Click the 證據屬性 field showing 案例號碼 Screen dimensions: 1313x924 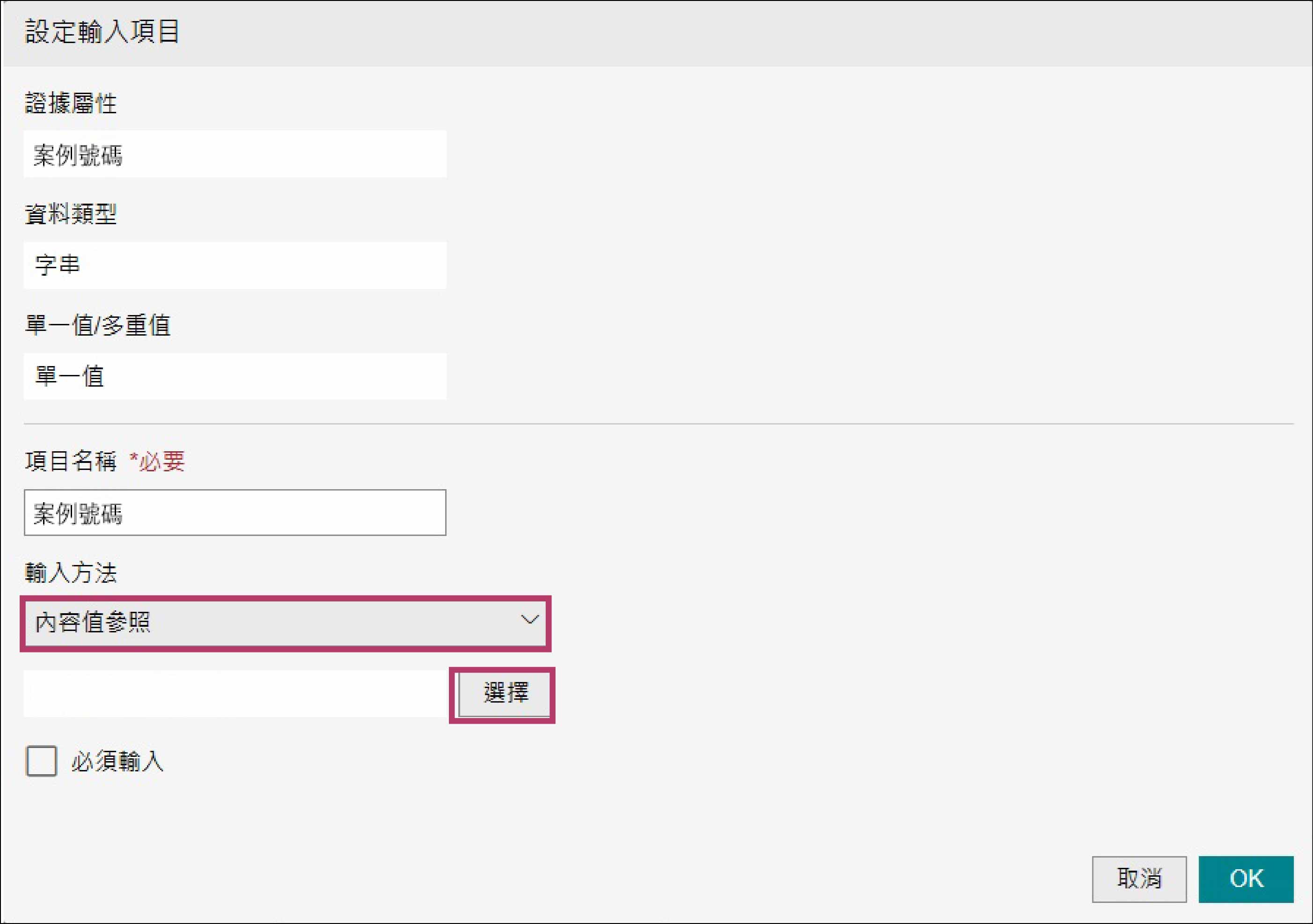click(235, 154)
